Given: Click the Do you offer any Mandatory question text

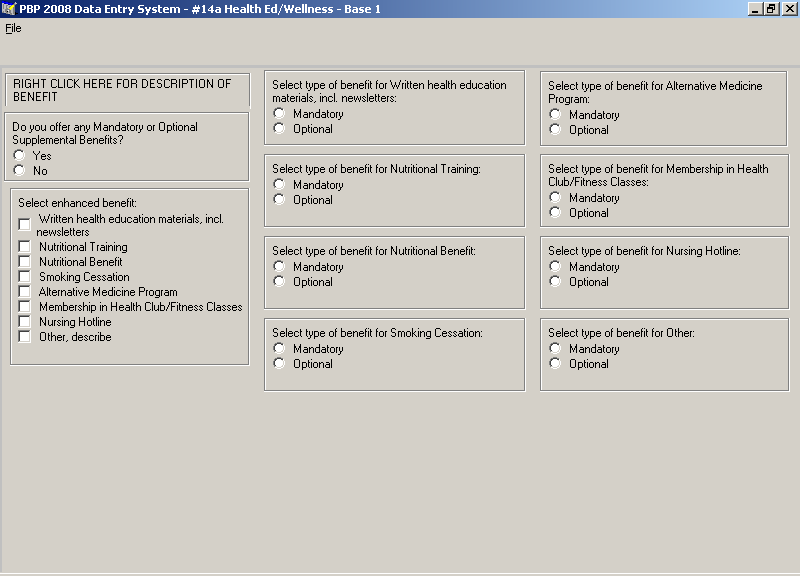Looking at the screenshot, I should [x=105, y=133].
